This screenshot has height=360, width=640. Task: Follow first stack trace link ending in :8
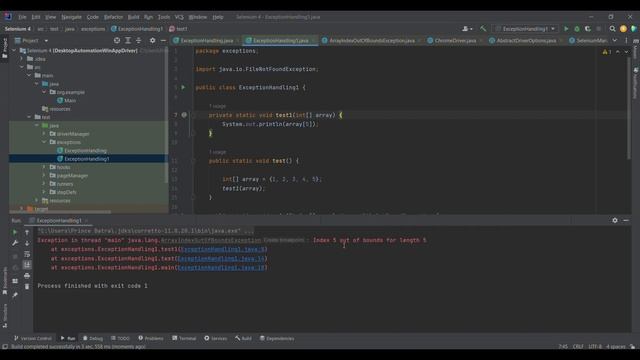[x=224, y=249]
